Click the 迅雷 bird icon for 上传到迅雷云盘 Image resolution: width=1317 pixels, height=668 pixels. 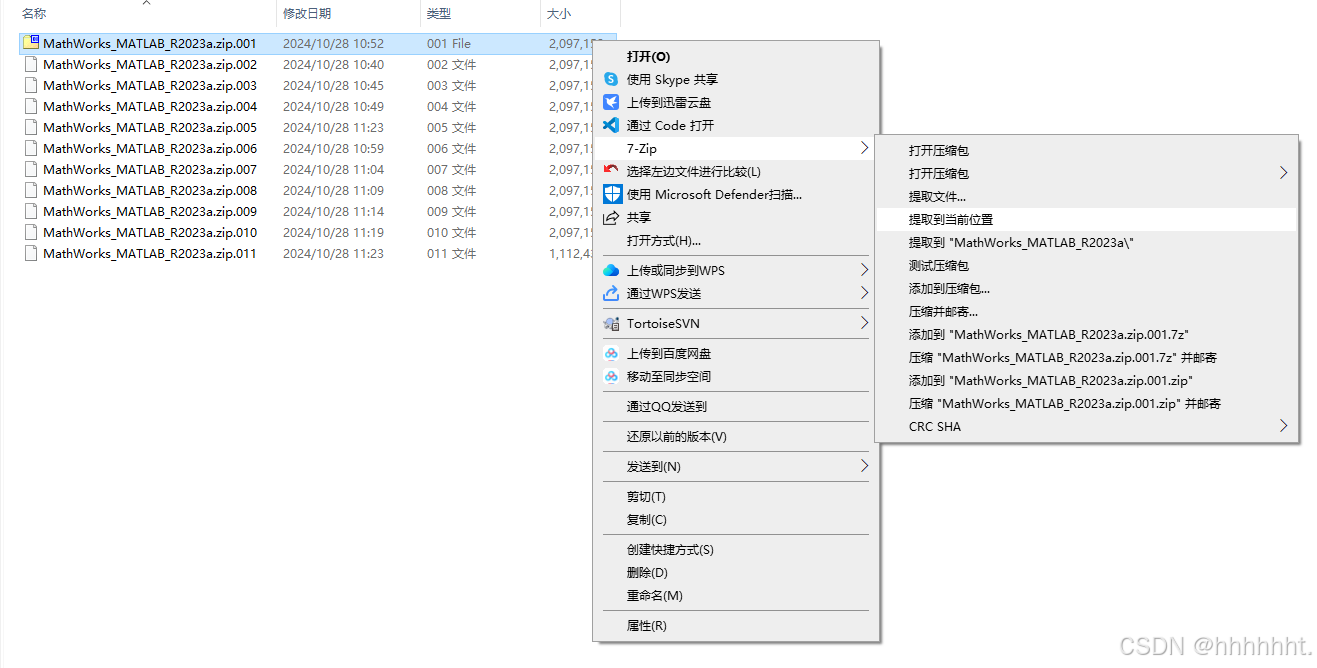point(611,102)
